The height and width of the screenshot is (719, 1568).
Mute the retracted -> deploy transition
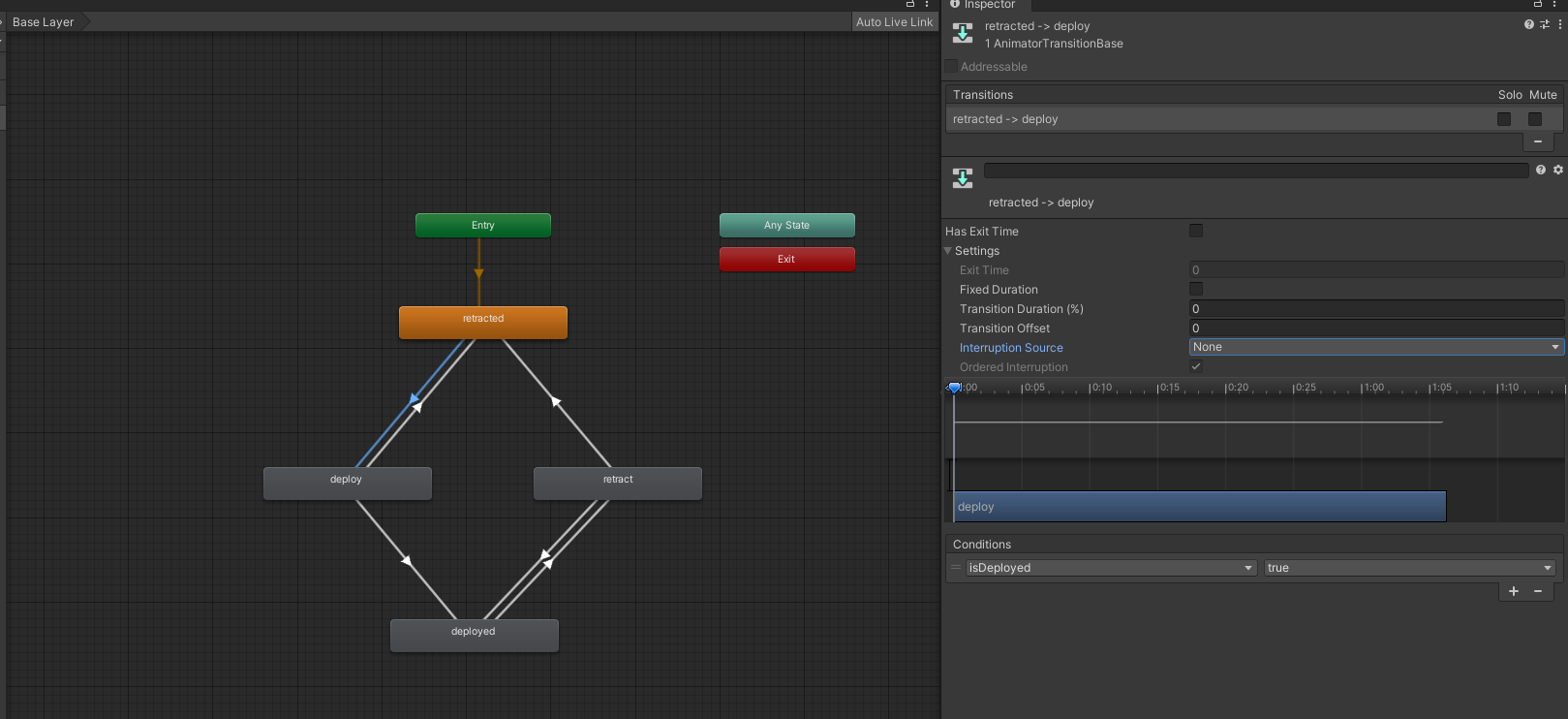coord(1535,119)
